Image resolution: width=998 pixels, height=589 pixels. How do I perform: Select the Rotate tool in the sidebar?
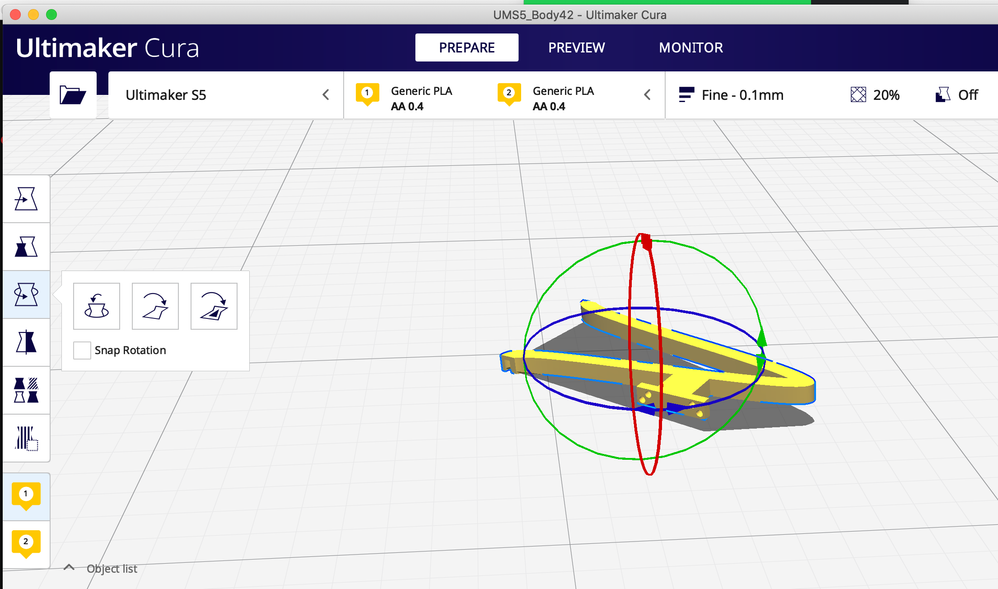(26, 294)
